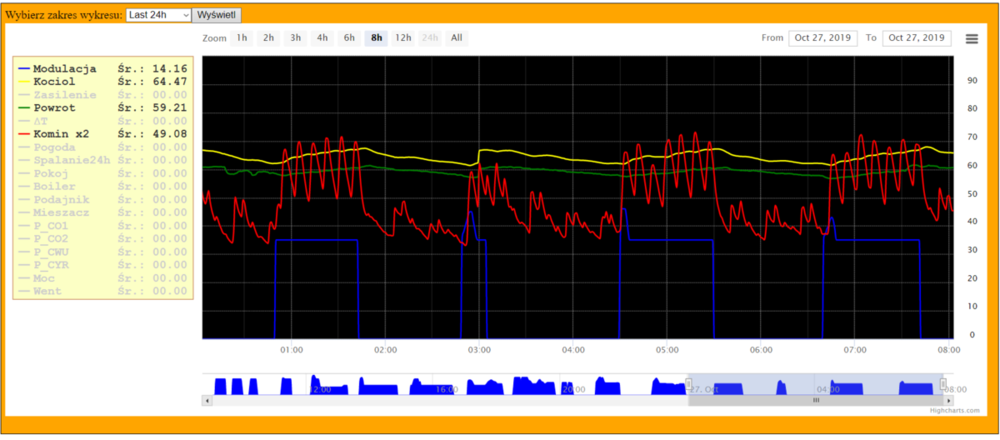Zoom to All data range

coord(456,38)
